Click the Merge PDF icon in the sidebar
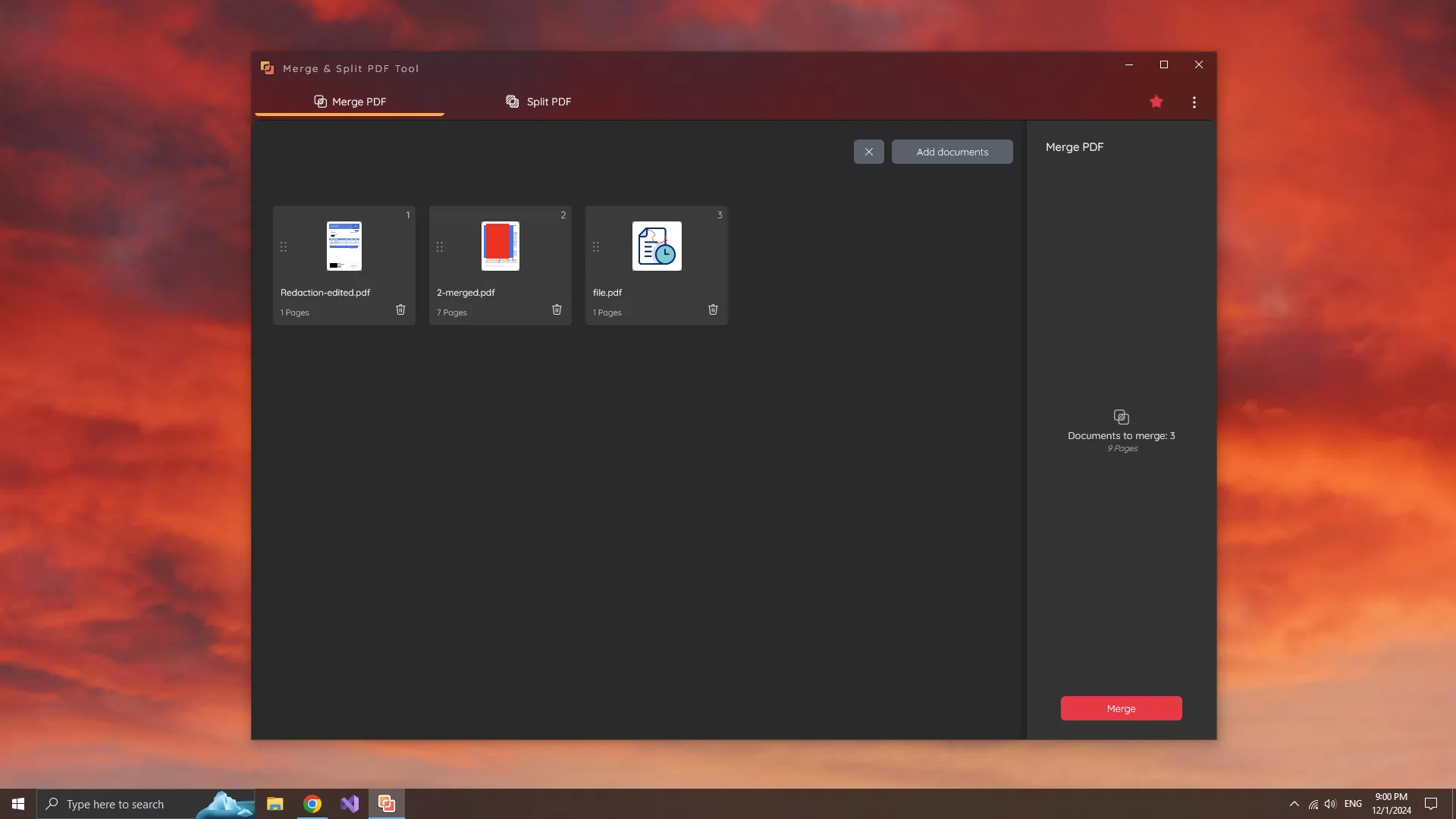The width and height of the screenshot is (1456, 819). (x=1121, y=416)
